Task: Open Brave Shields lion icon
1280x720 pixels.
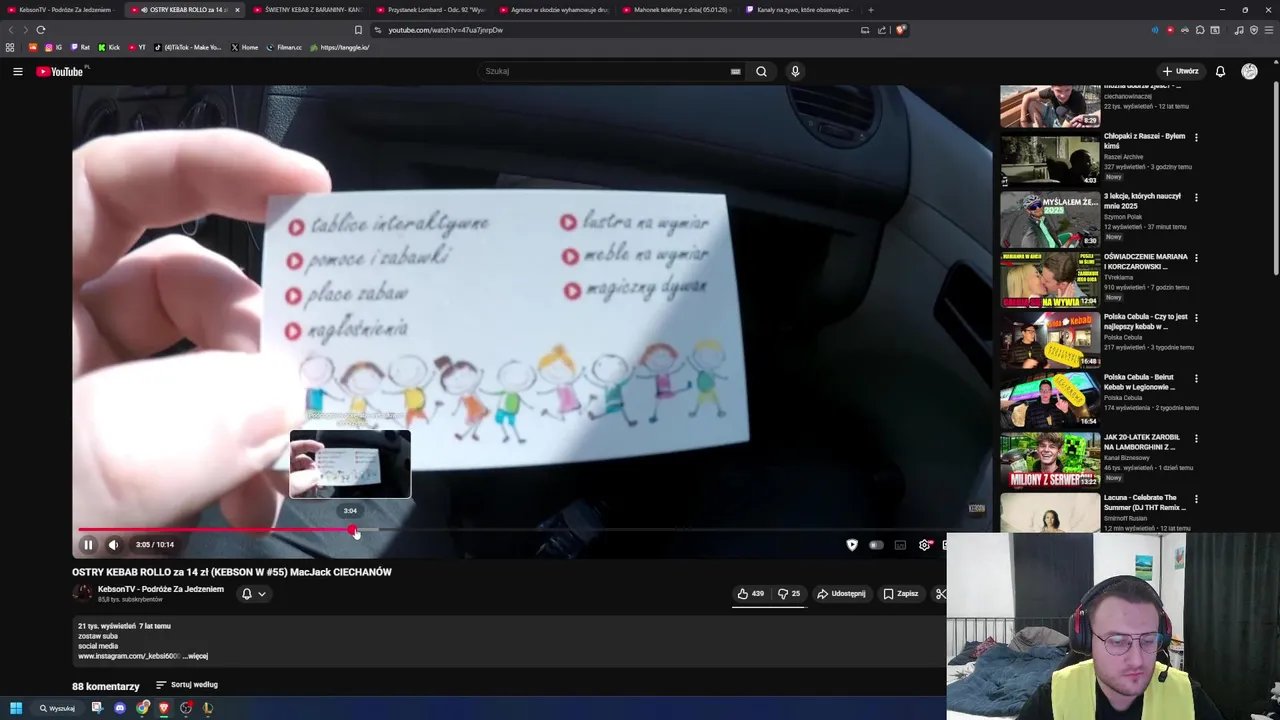Action: (900, 30)
